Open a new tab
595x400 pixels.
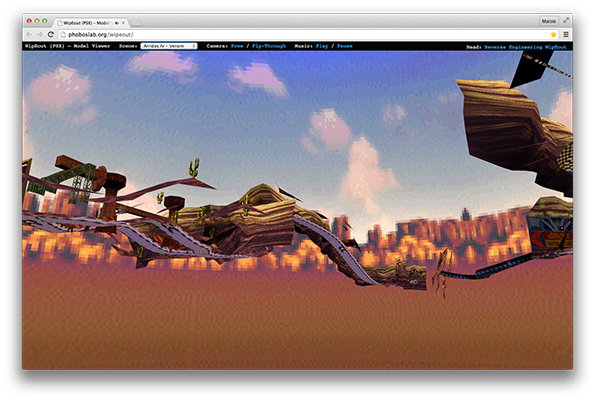pos(136,24)
